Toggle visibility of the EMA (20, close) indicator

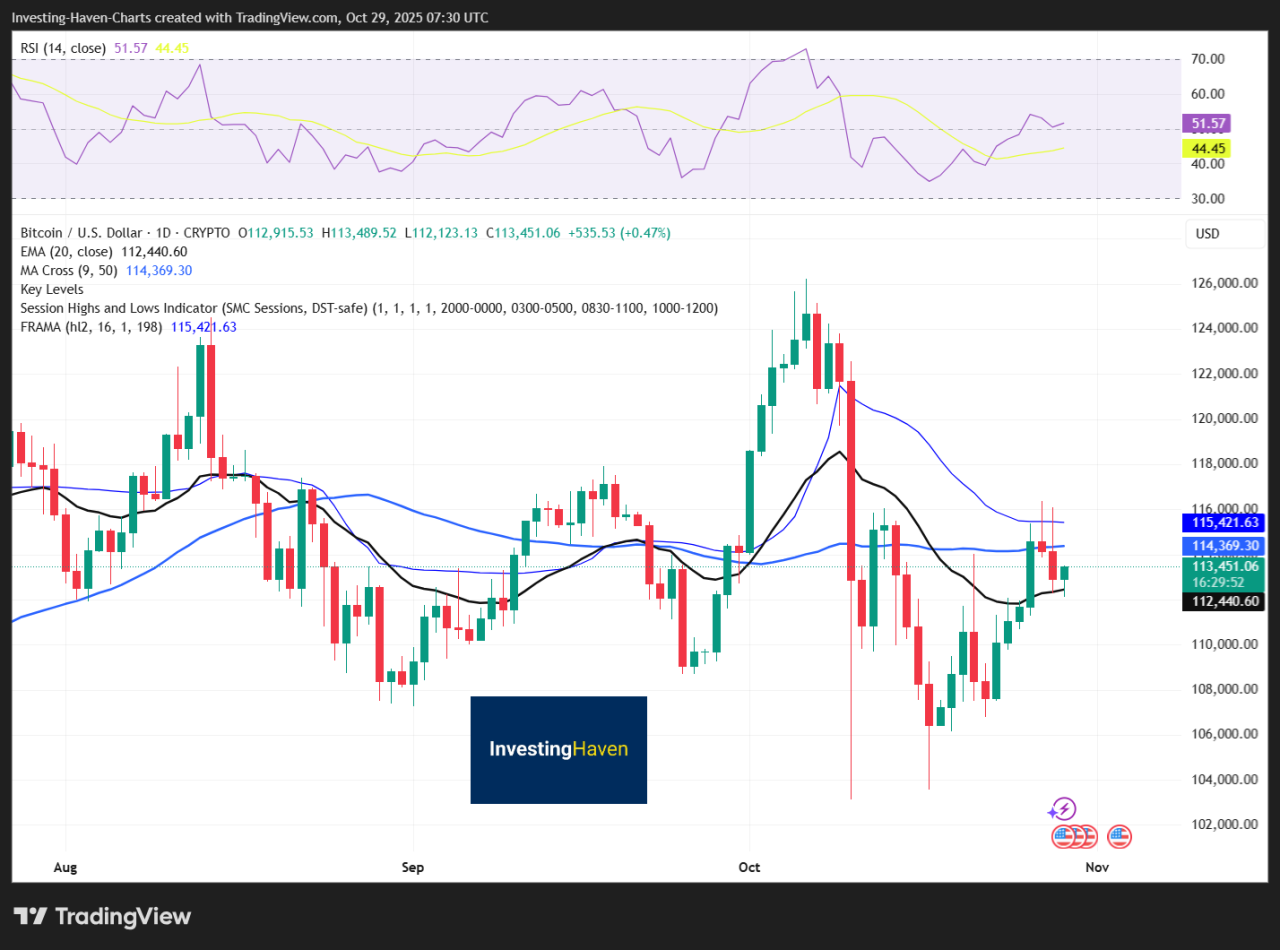click(x=67, y=252)
